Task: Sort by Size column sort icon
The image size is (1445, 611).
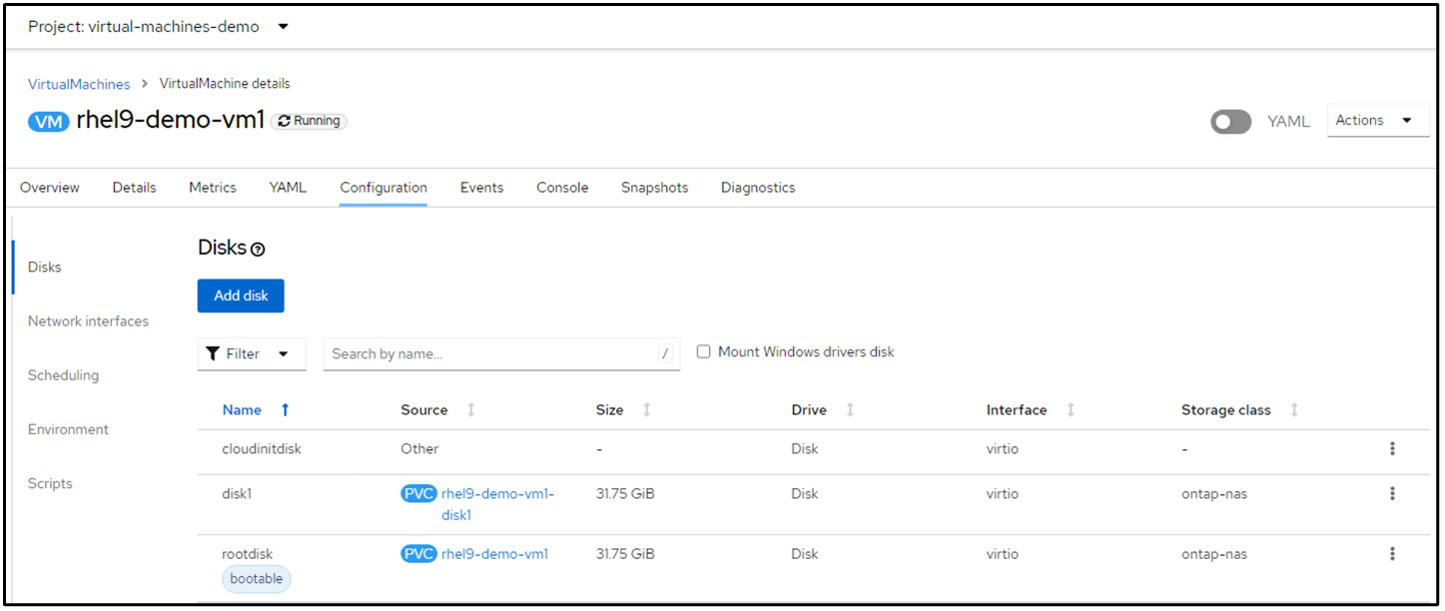Action: [646, 410]
